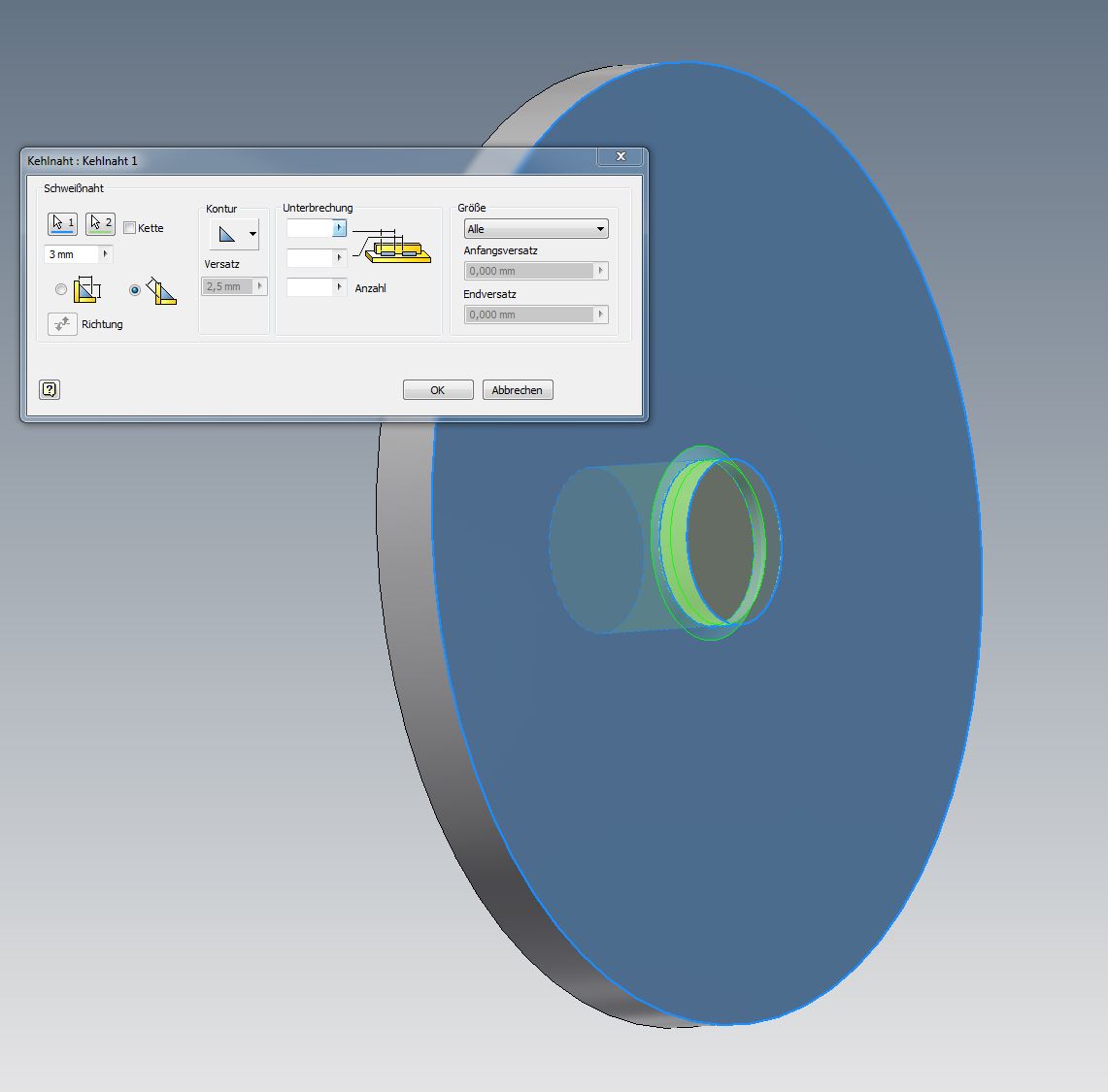Open the Anzahl field arrow menu
Image resolution: width=1108 pixels, height=1092 pixels.
(x=339, y=286)
